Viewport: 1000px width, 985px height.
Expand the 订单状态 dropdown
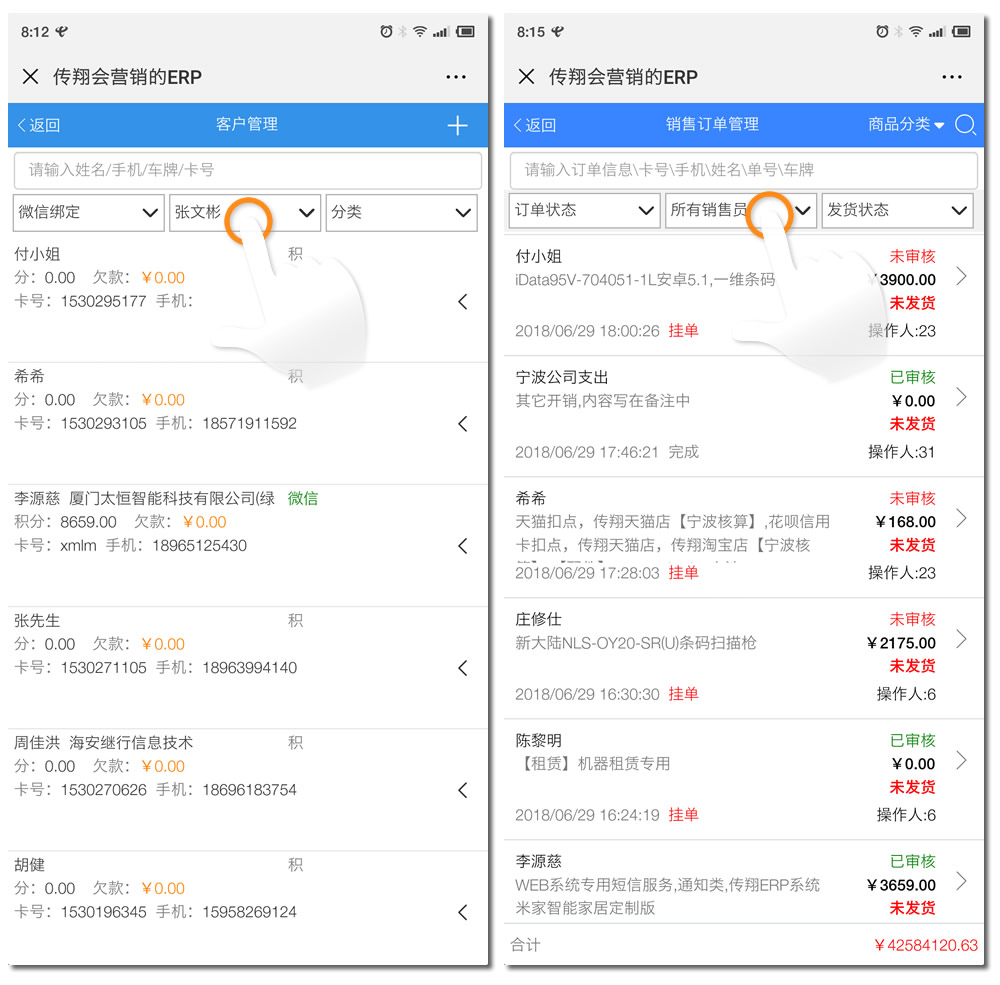click(x=584, y=210)
